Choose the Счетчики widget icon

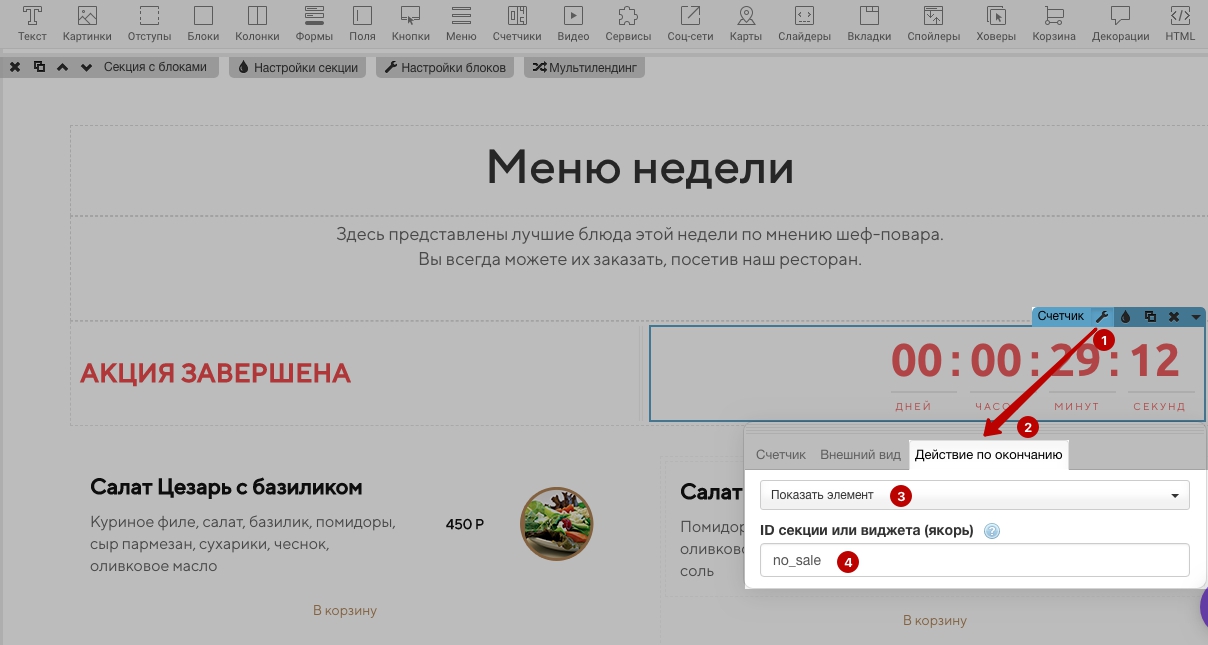tap(517, 24)
